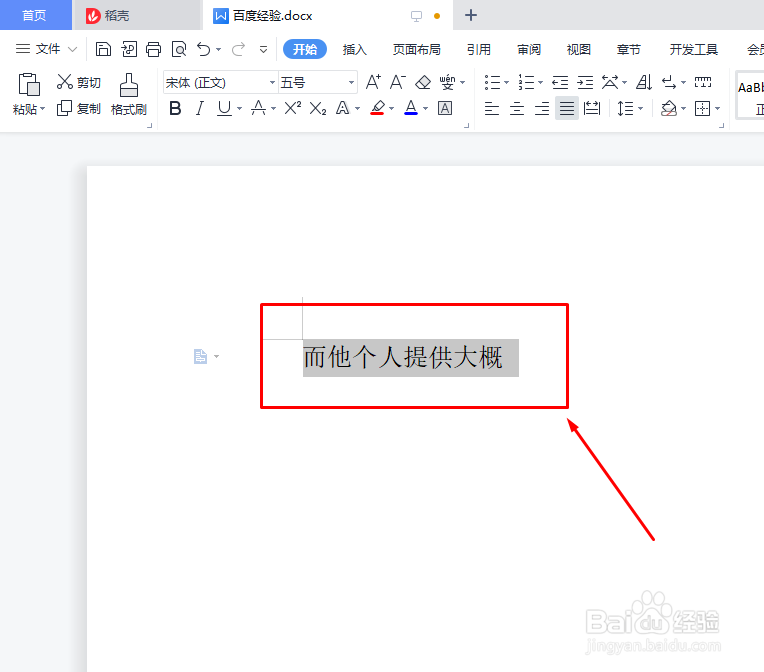Viewport: 764px width, 672px height.
Task: Click the Increase Indent icon
Action: click(x=585, y=82)
